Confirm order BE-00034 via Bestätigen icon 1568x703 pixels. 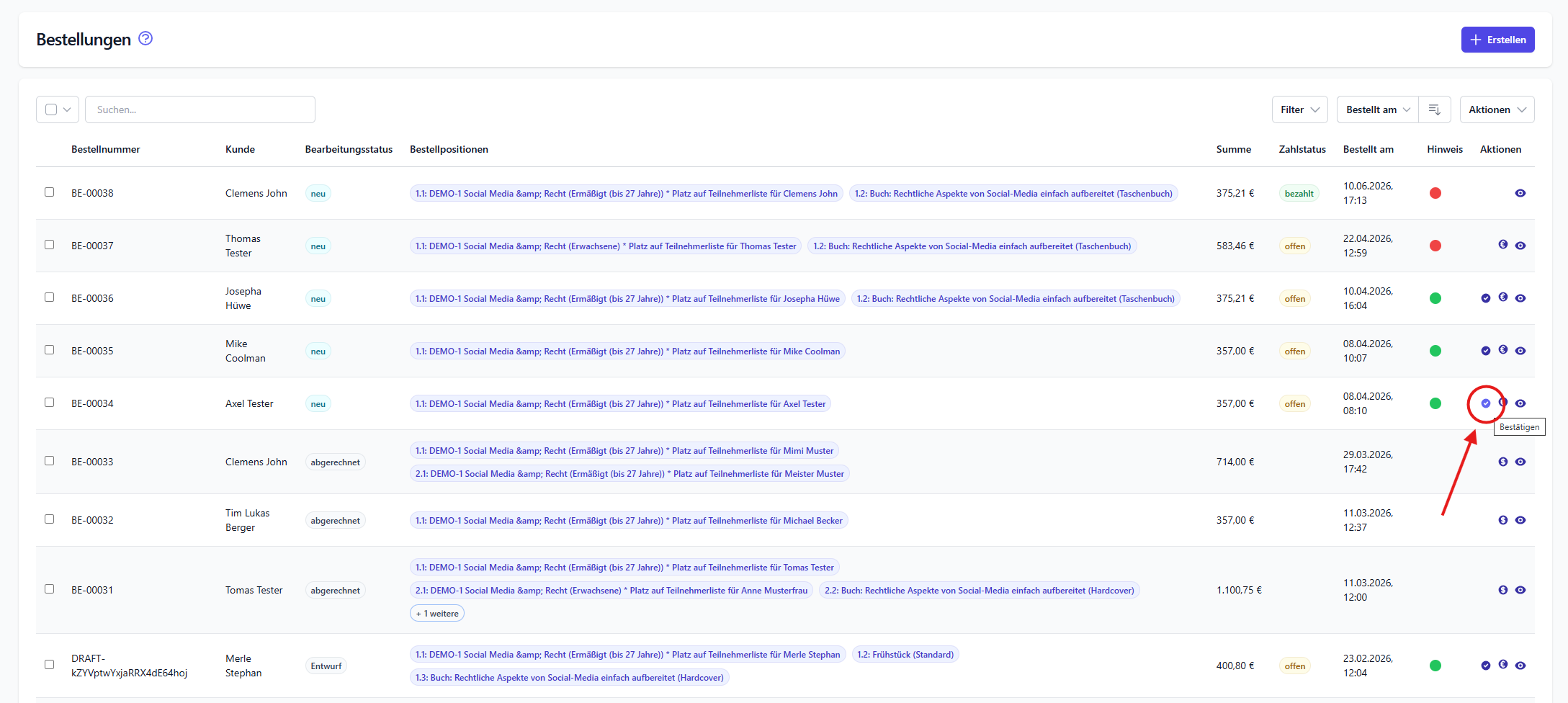(1486, 403)
